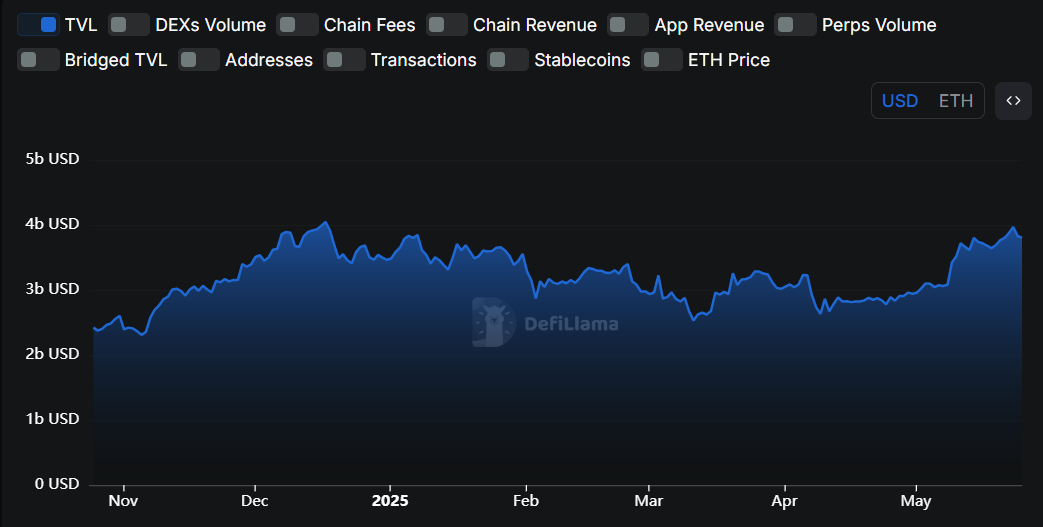
Task: Turn on Chain Fees toggle
Action: pyautogui.click(x=297, y=25)
